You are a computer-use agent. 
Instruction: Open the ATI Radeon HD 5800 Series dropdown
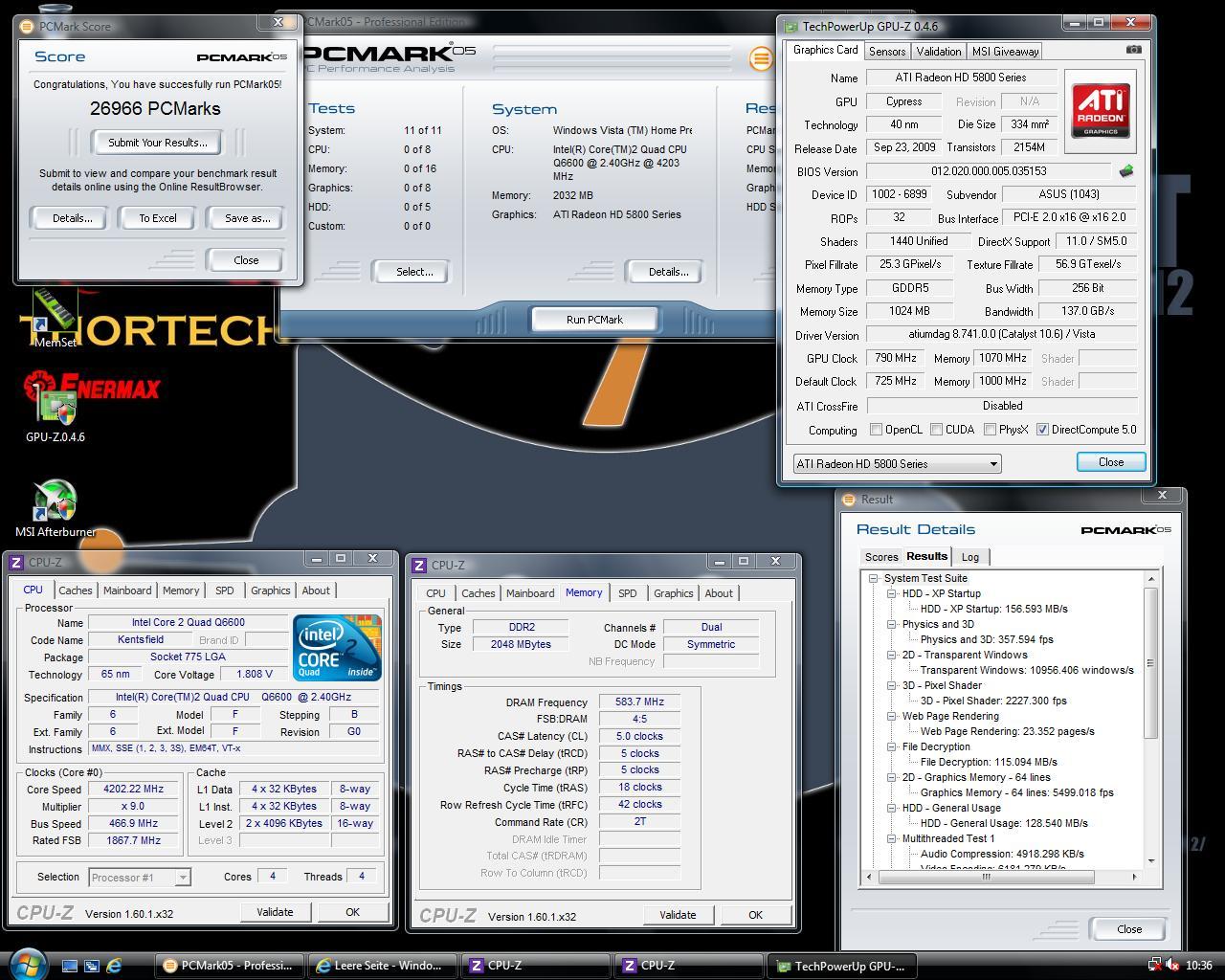click(x=897, y=464)
